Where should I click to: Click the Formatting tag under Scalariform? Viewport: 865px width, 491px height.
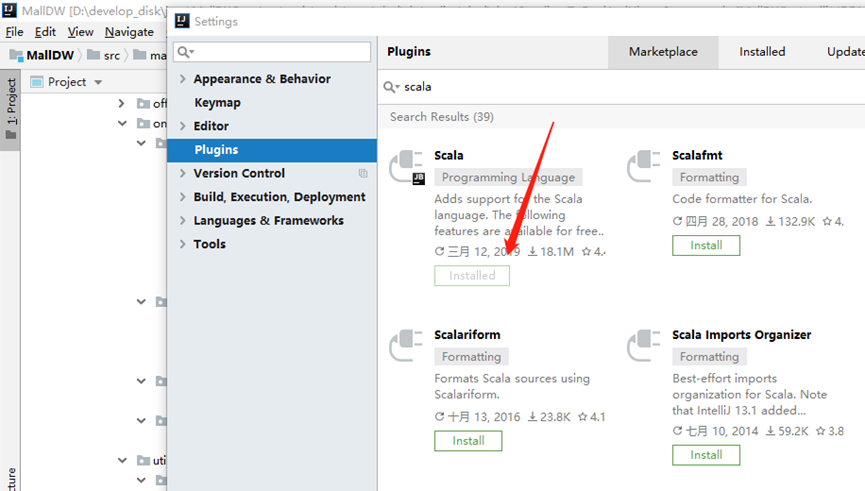[x=472, y=357]
